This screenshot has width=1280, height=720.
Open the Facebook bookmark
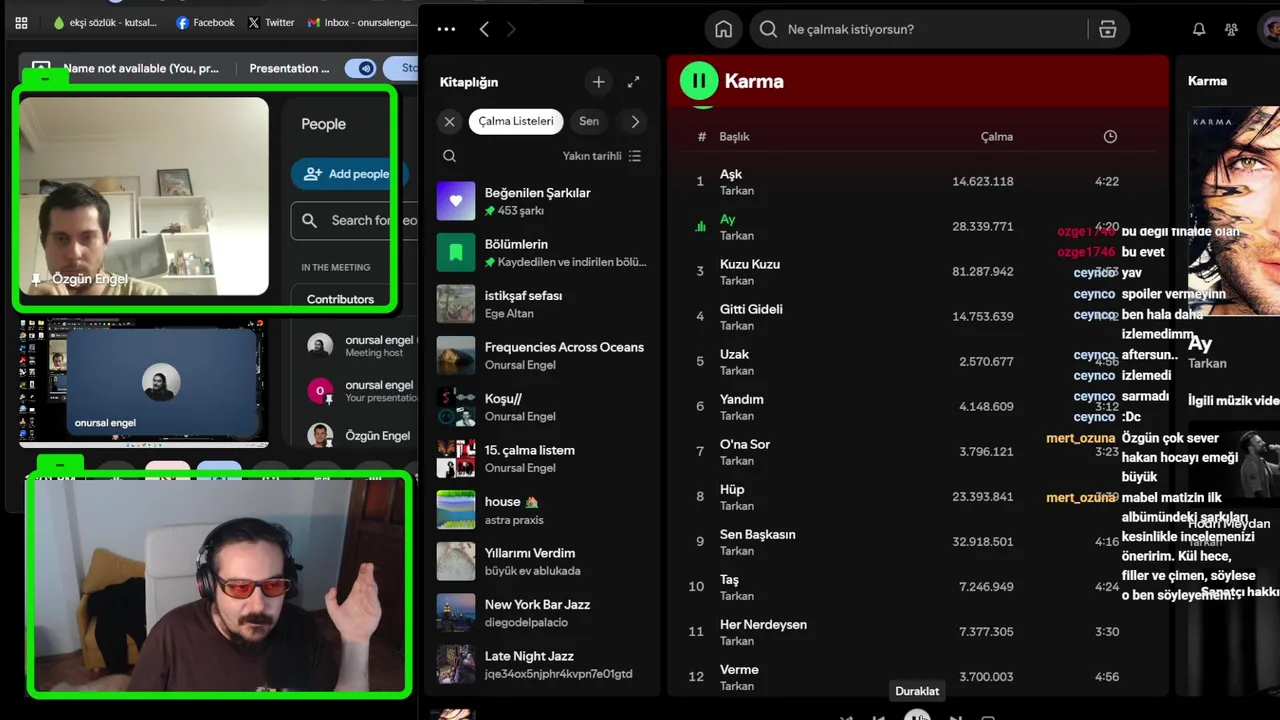[x=205, y=22]
